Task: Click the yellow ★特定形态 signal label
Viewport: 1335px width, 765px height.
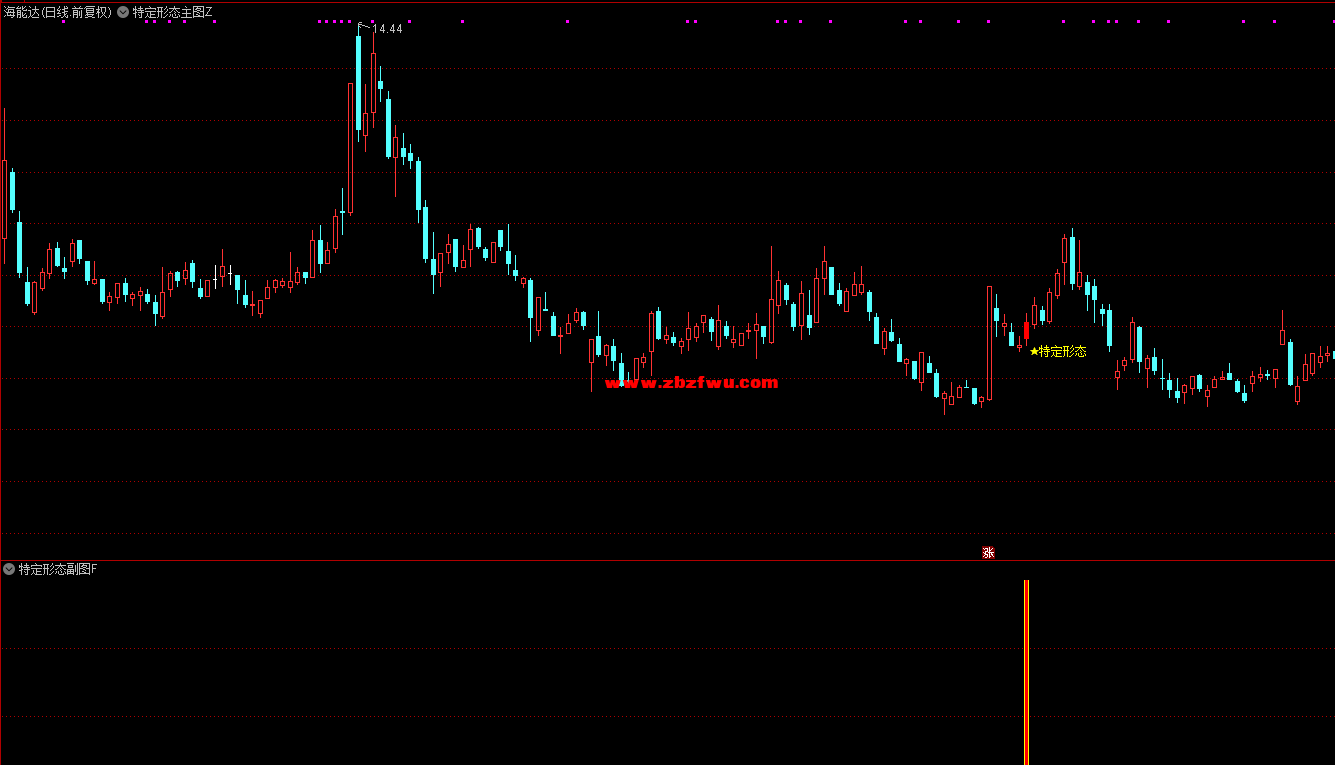Action: 1058,351
